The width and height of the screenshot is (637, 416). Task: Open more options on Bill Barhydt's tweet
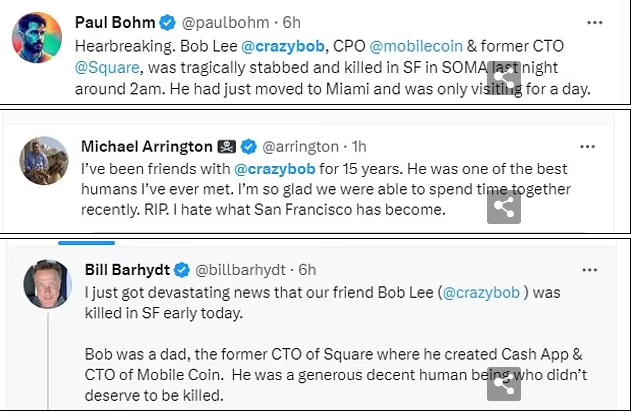(x=594, y=268)
